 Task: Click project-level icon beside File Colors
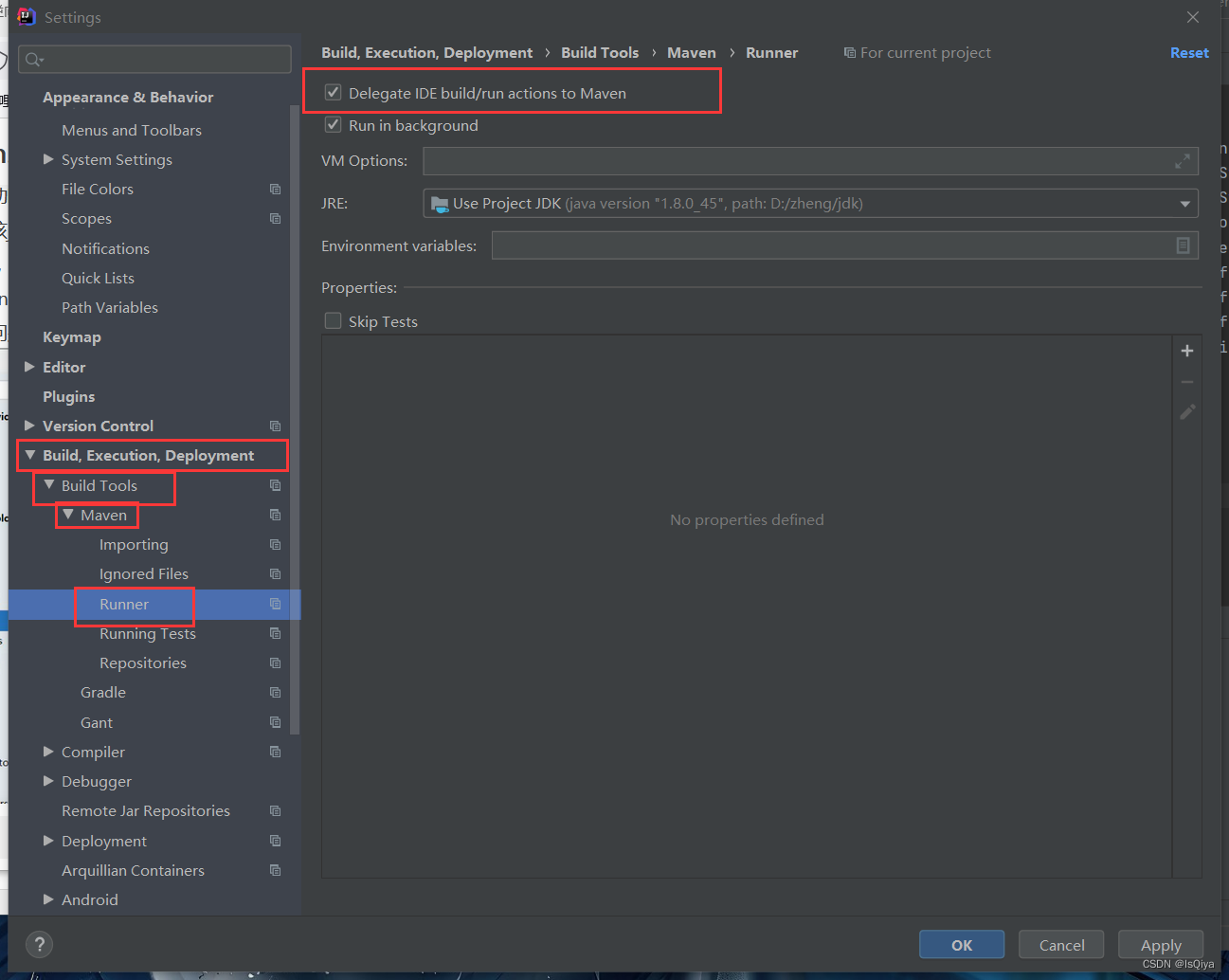coord(275,190)
